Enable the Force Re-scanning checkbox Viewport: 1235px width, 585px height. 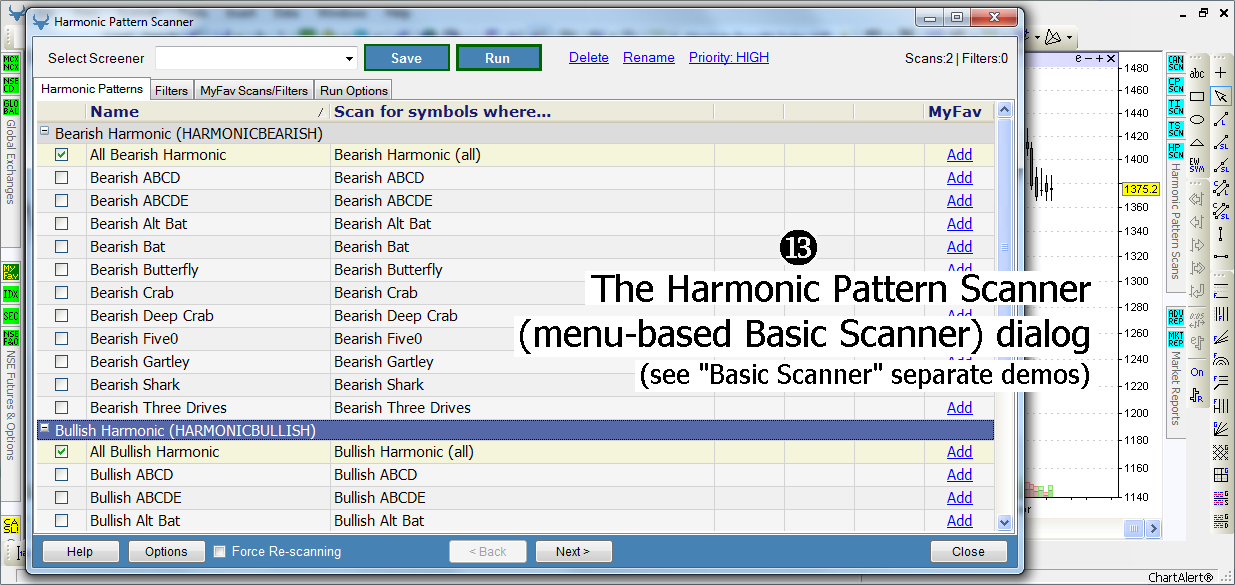click(x=220, y=551)
